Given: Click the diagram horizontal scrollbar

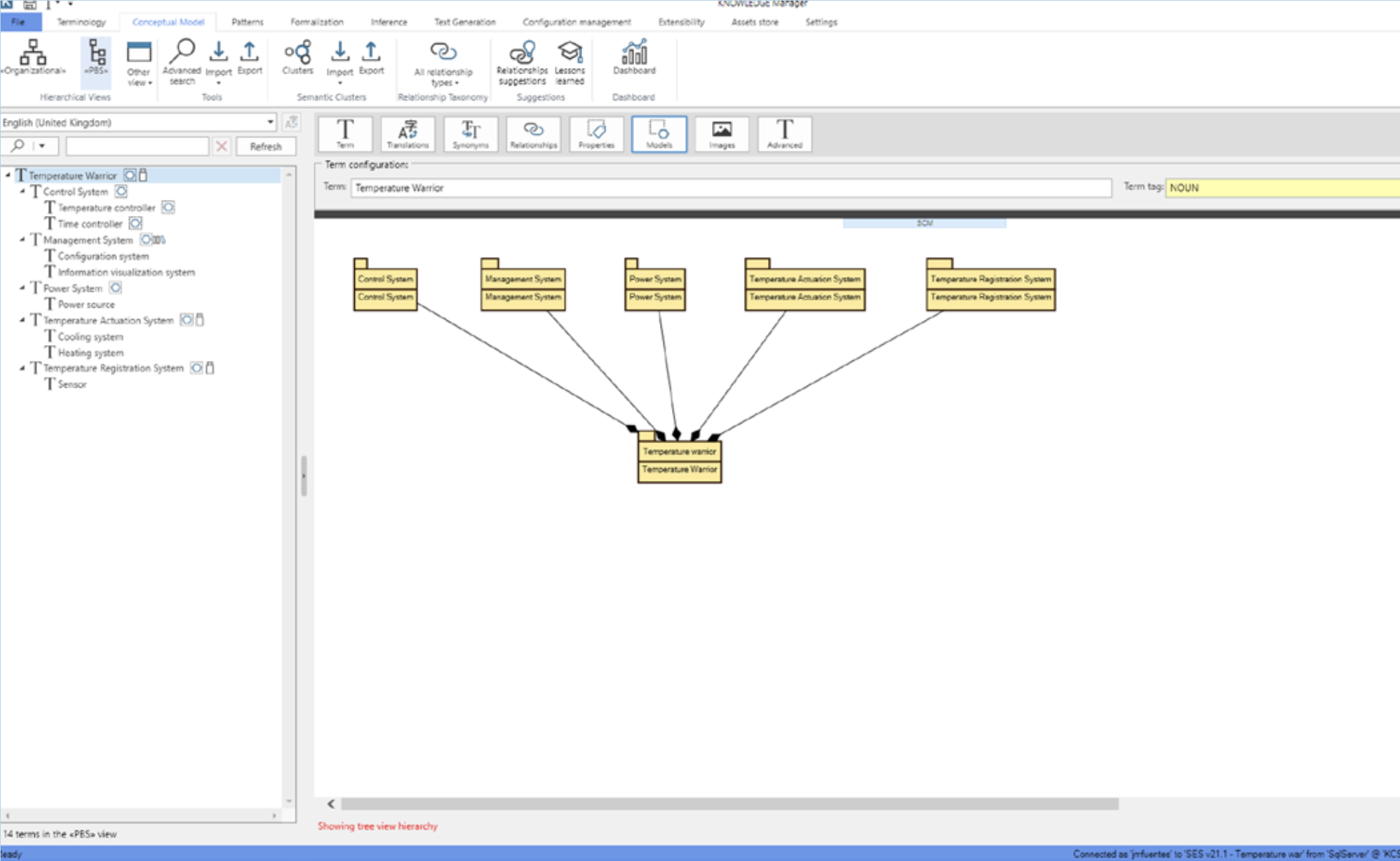Looking at the screenshot, I should [729, 804].
